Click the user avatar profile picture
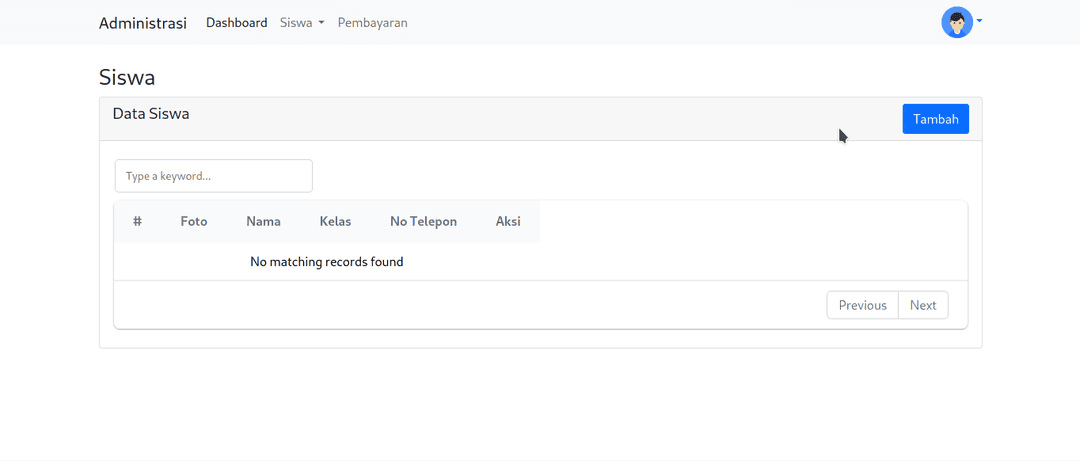This screenshot has width=1080, height=461. pyautogui.click(x=956, y=22)
